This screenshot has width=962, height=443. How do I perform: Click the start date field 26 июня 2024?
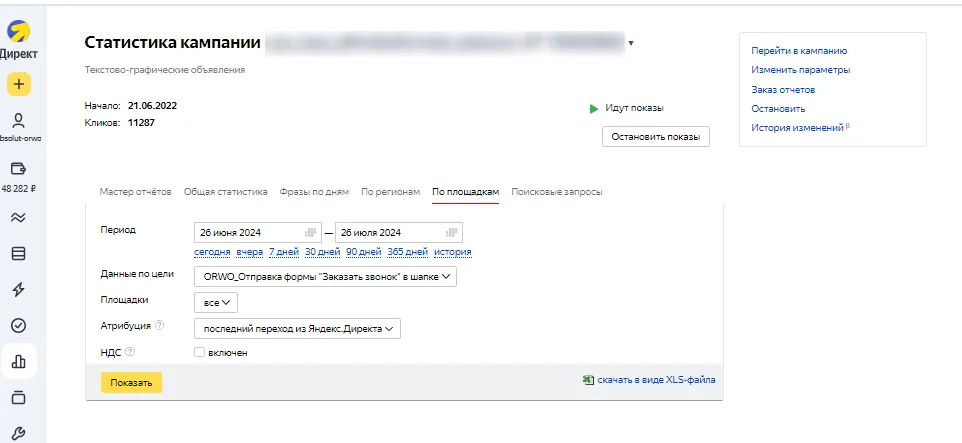click(258, 233)
